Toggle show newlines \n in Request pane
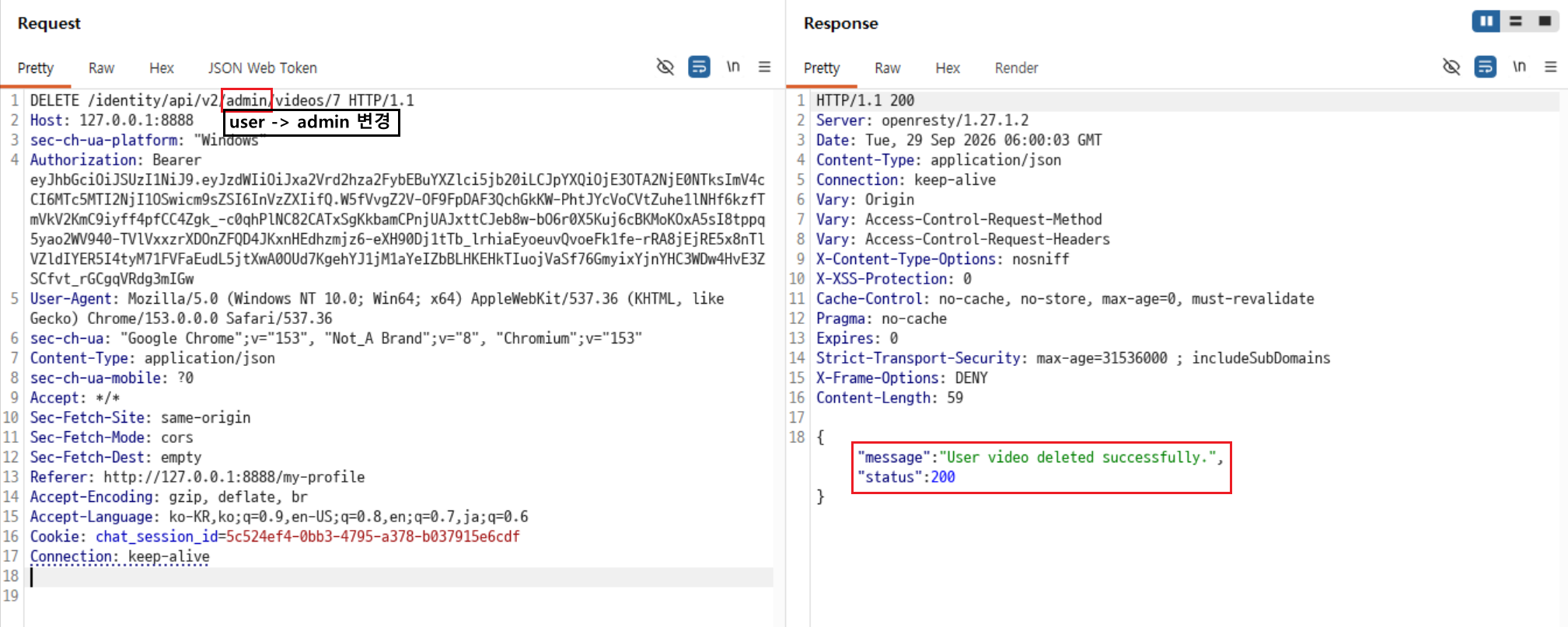 tap(733, 67)
